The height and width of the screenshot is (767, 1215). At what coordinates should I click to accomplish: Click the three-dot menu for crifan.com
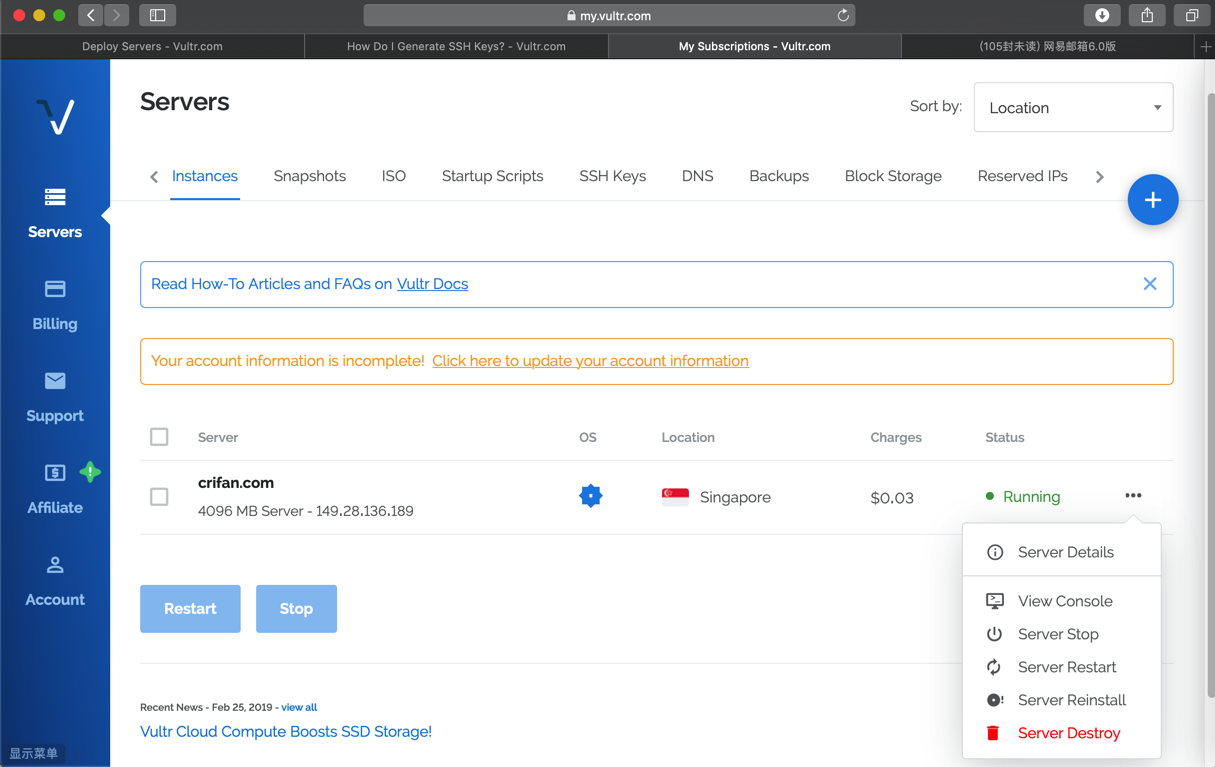coord(1133,496)
